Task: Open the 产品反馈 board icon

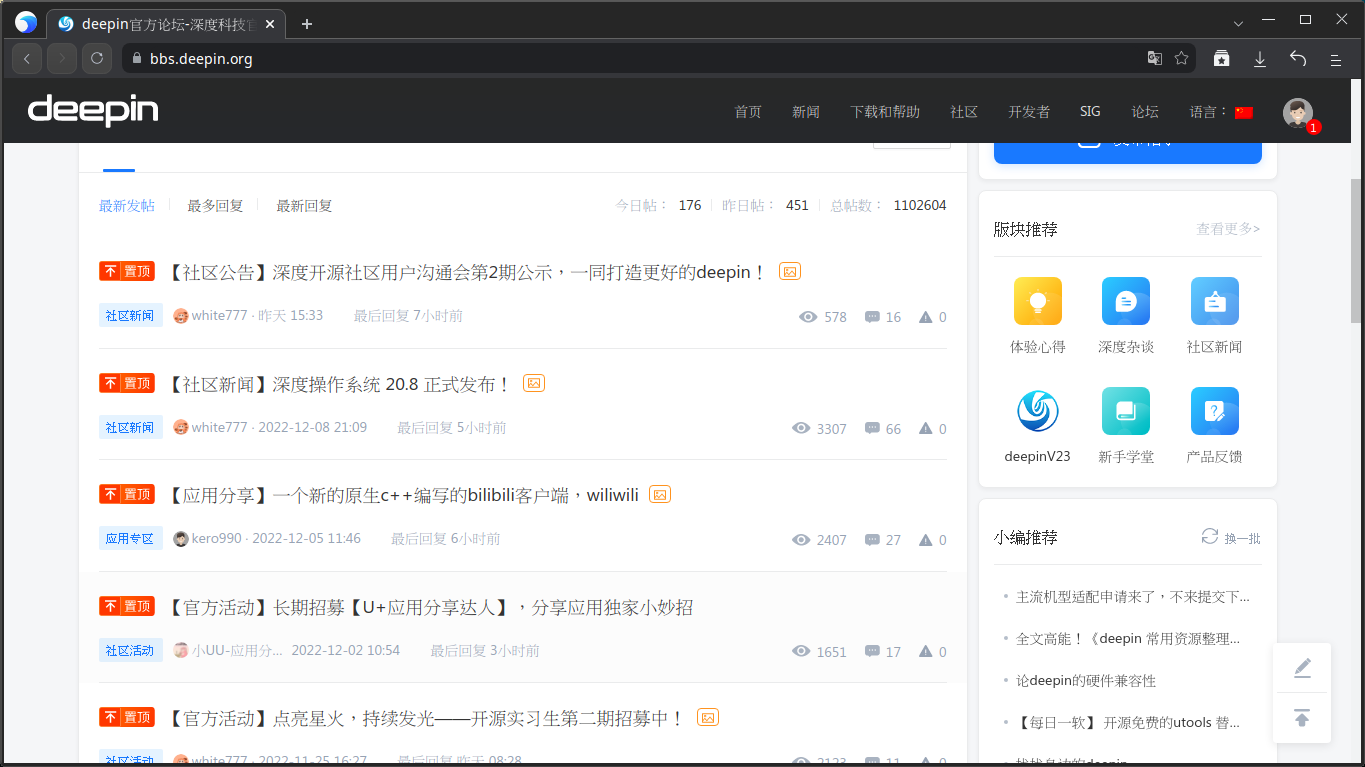Action: [x=1214, y=411]
